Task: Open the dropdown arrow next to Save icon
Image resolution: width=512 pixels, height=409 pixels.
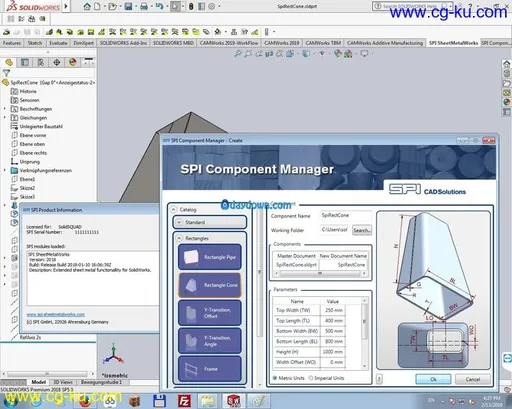Action: (x=136, y=6)
